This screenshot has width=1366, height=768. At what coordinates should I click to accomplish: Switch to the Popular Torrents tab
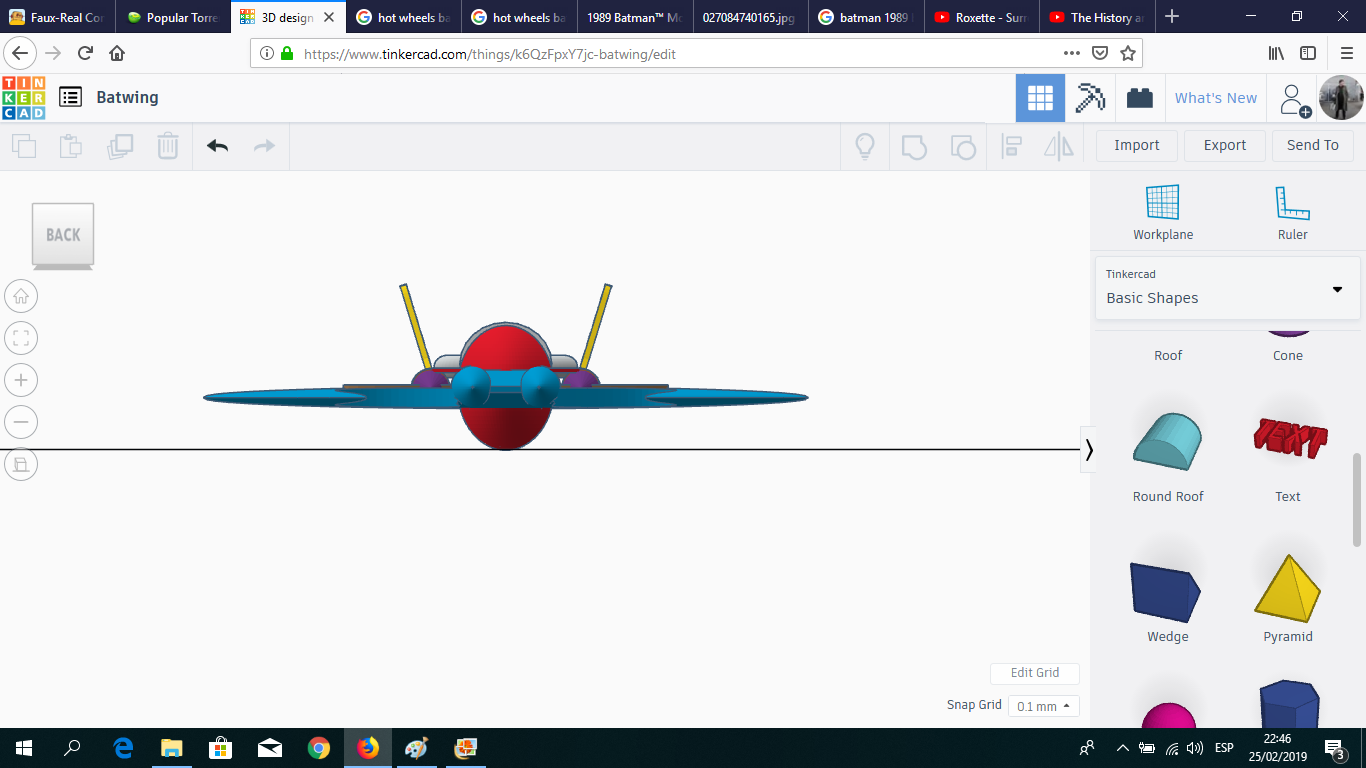click(x=172, y=17)
